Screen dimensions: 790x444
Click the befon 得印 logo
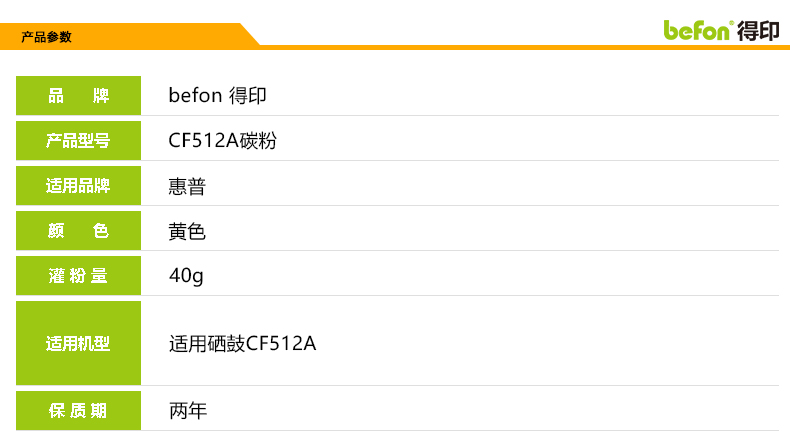(720, 30)
